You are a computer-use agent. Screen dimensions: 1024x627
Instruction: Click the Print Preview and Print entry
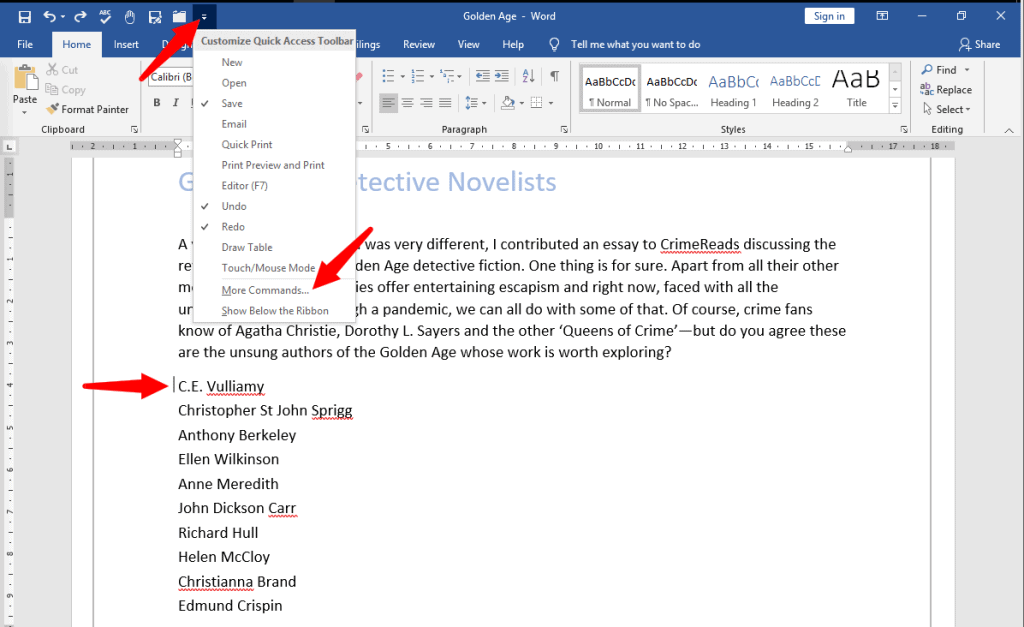274,165
